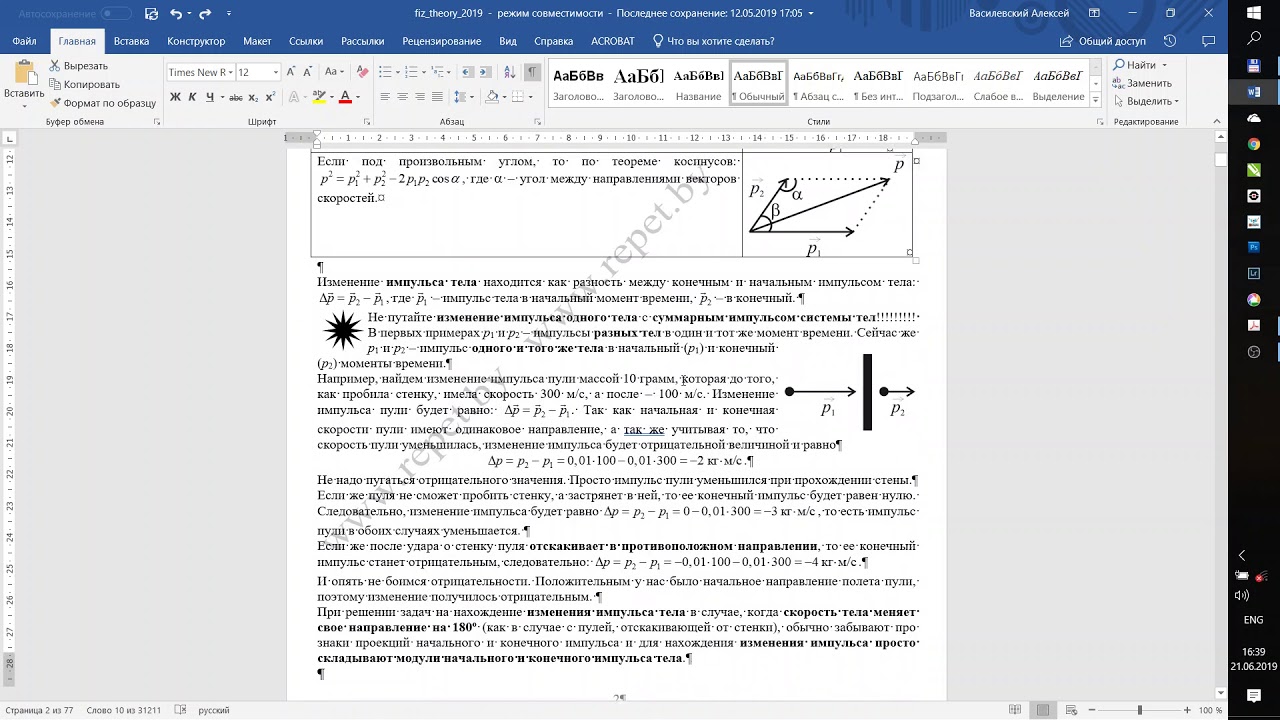Image resolution: width=1280 pixels, height=720 pixels.
Task: Undo the last action
Action: [x=176, y=14]
